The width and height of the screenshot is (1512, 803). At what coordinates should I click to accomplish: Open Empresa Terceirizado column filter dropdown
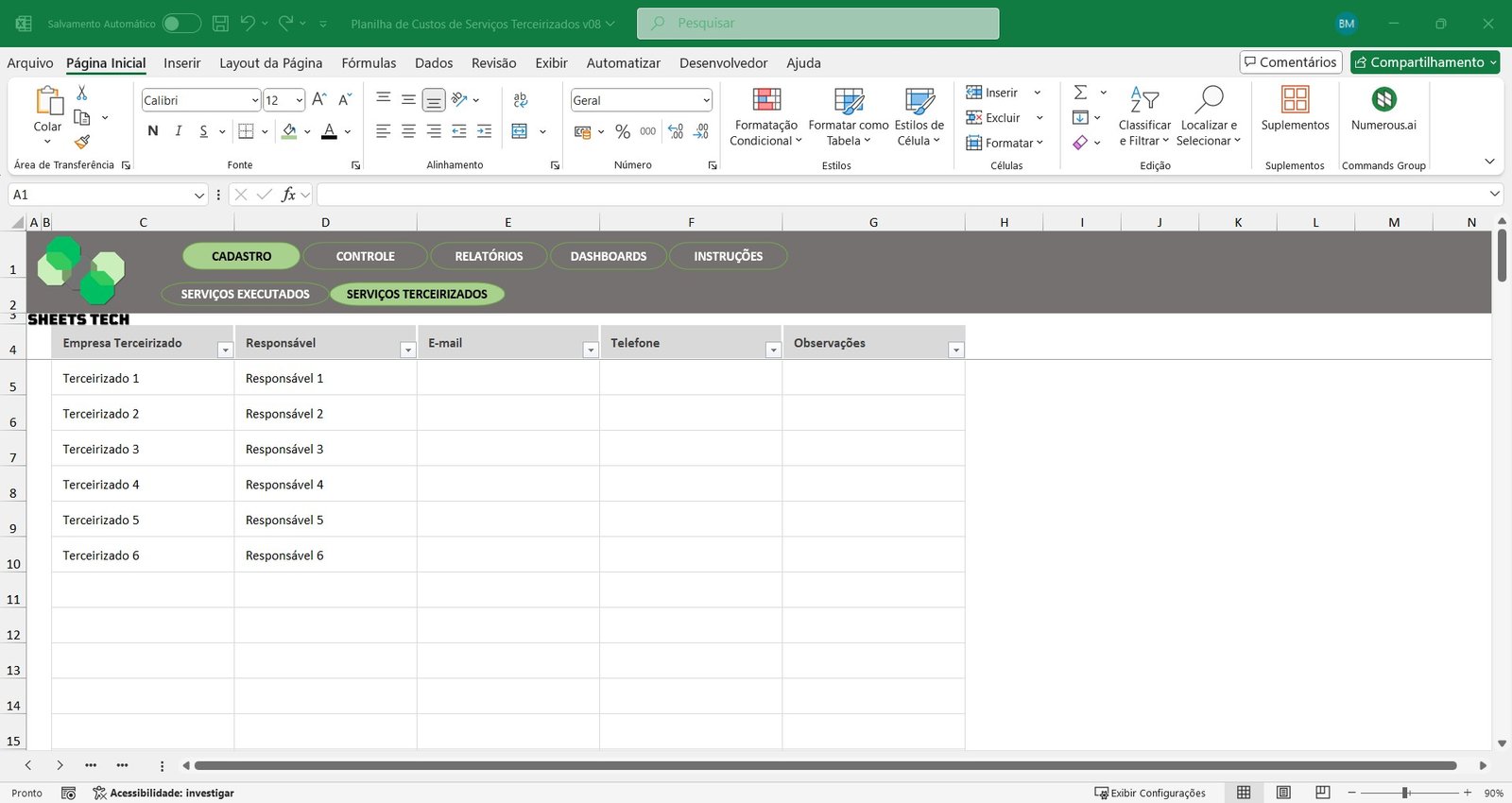225,350
